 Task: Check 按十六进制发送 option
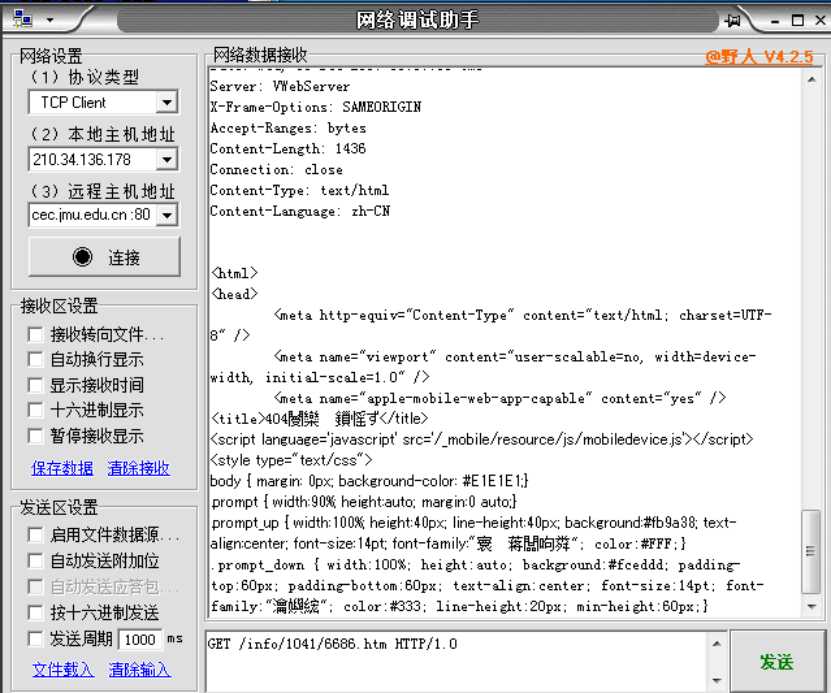[36, 613]
